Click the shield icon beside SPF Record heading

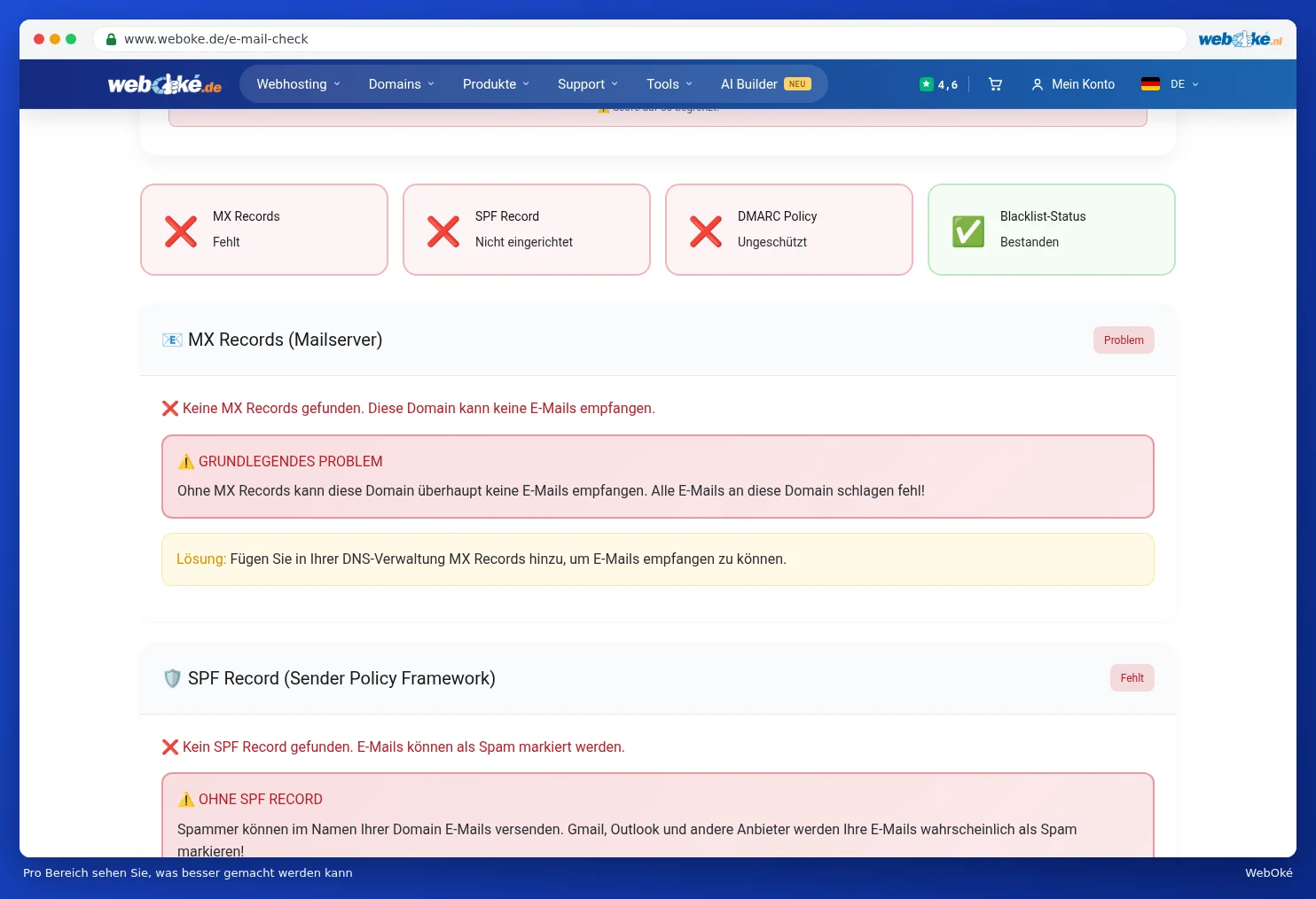click(172, 678)
